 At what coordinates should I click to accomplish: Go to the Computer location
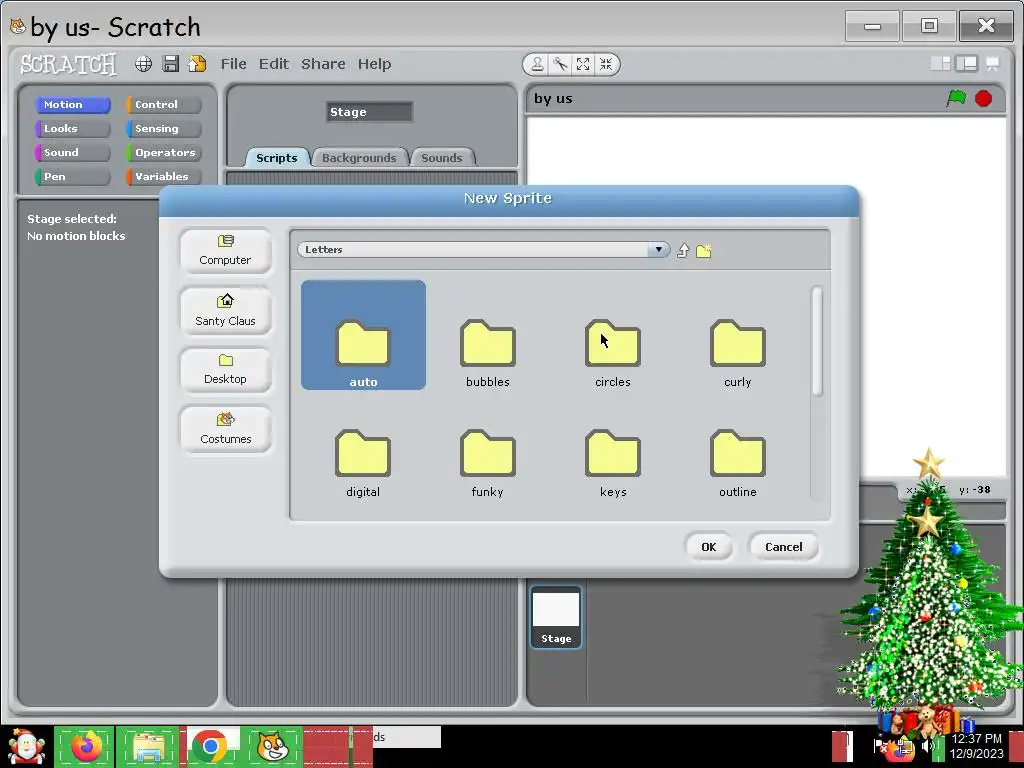tap(225, 251)
